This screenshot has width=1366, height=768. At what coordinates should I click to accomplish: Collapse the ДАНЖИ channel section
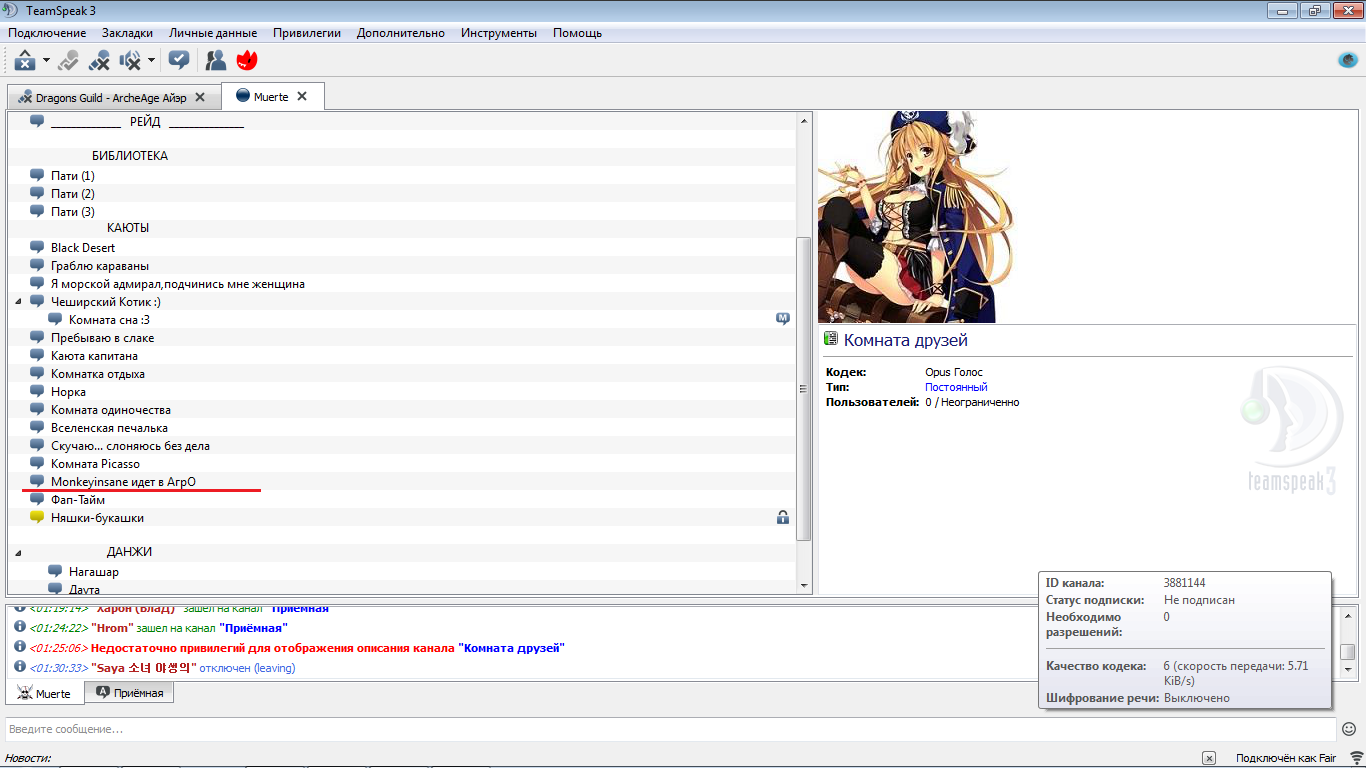coord(19,553)
